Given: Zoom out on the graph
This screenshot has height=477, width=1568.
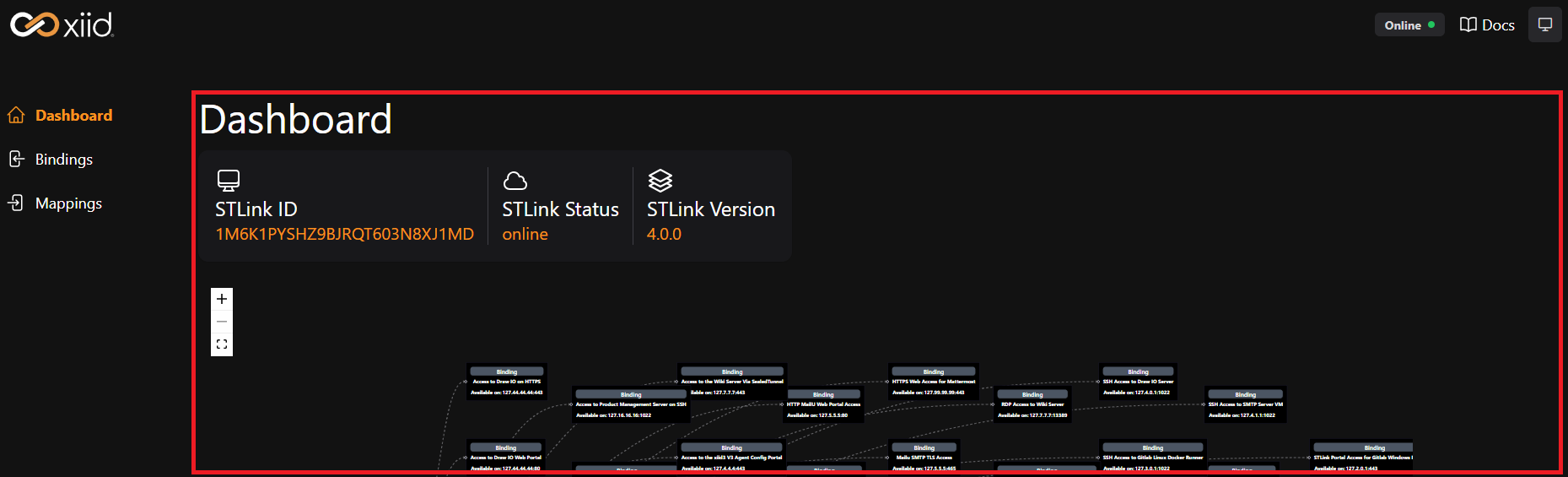Looking at the screenshot, I should tap(222, 322).
